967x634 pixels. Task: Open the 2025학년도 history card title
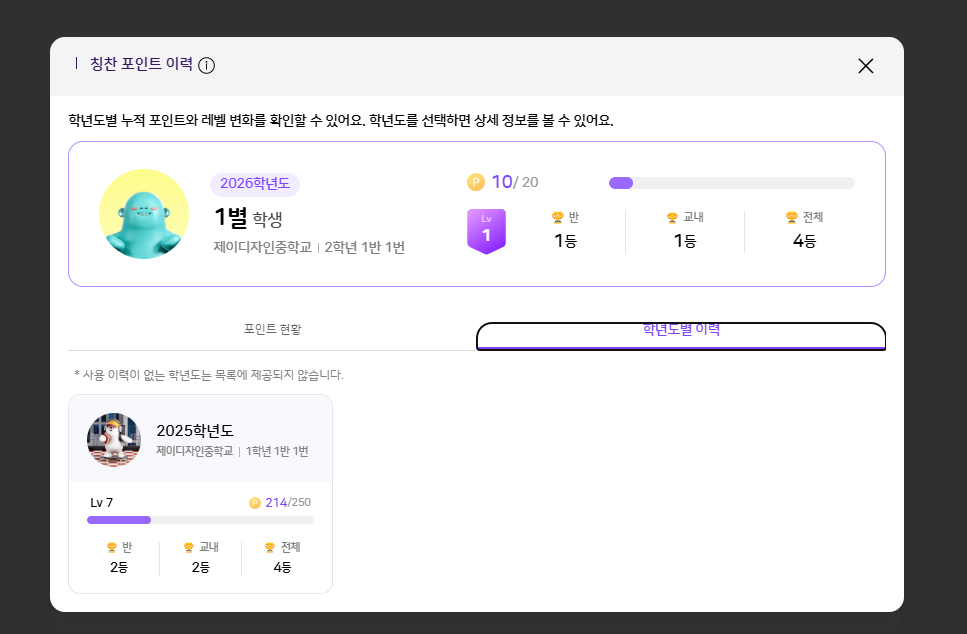pyautogui.click(x=195, y=430)
